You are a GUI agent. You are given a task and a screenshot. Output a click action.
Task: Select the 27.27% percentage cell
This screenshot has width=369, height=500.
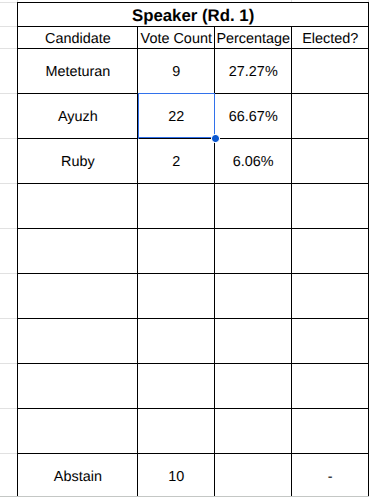[253, 71]
